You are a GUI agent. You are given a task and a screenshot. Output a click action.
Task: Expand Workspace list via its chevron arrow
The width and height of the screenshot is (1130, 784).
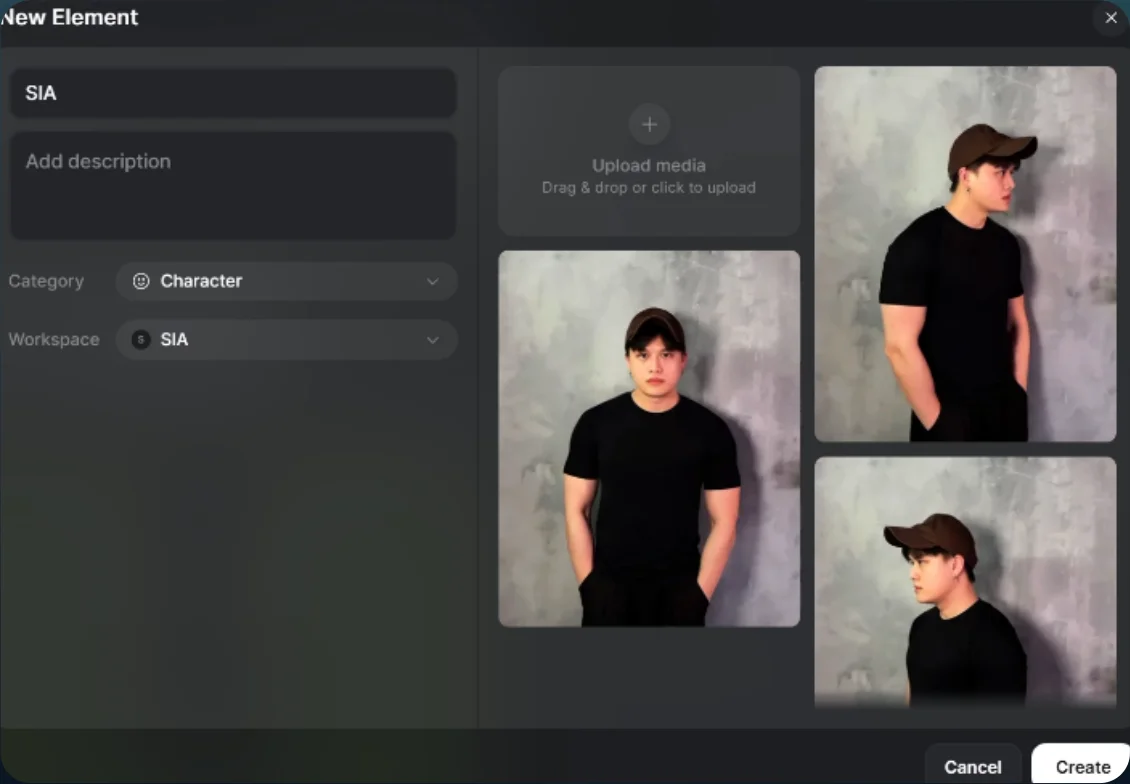tap(432, 340)
